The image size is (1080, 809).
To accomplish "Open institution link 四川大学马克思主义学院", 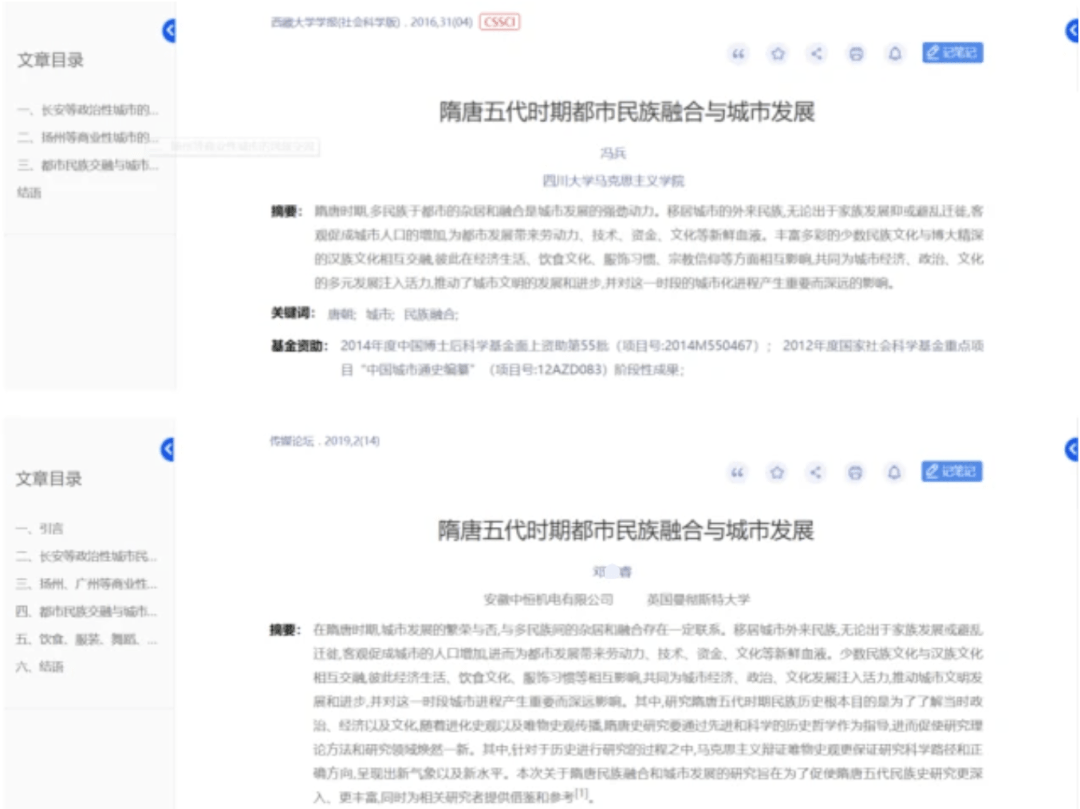I will click(612, 181).
